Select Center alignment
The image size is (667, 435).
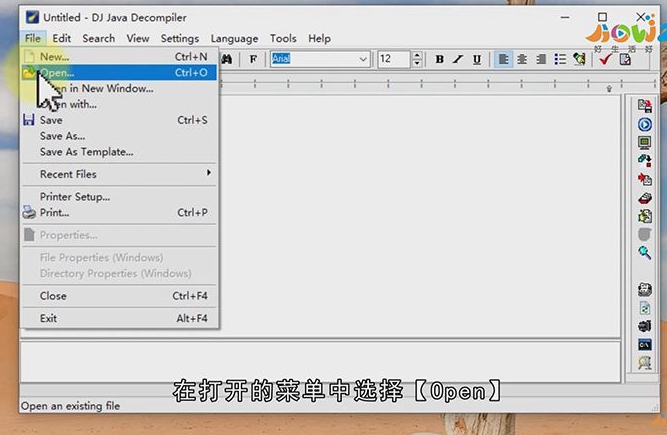[x=522, y=59]
